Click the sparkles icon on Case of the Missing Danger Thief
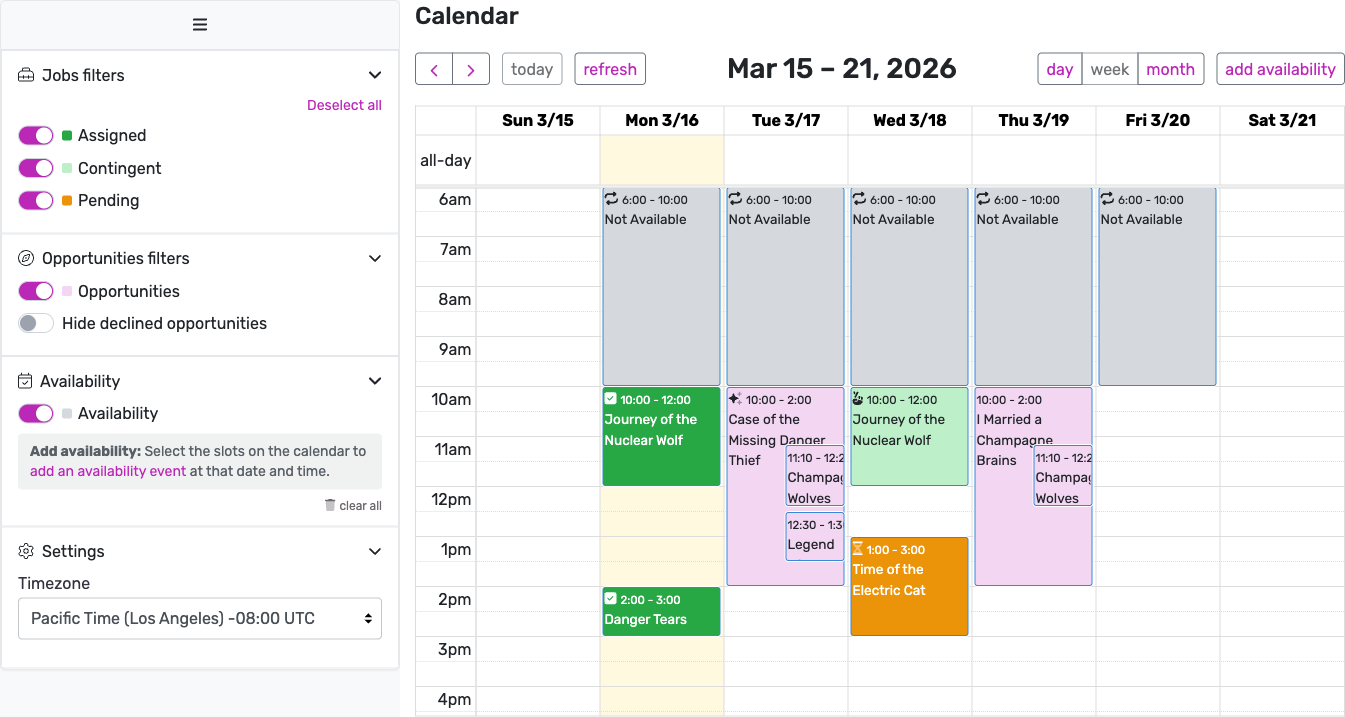Screen dimensions: 1345x717 (735, 399)
